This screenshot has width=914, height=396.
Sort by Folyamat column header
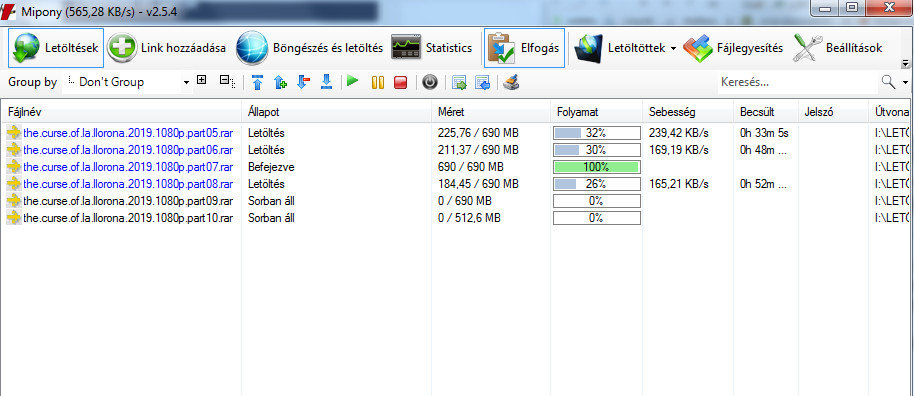pyautogui.click(x=596, y=111)
